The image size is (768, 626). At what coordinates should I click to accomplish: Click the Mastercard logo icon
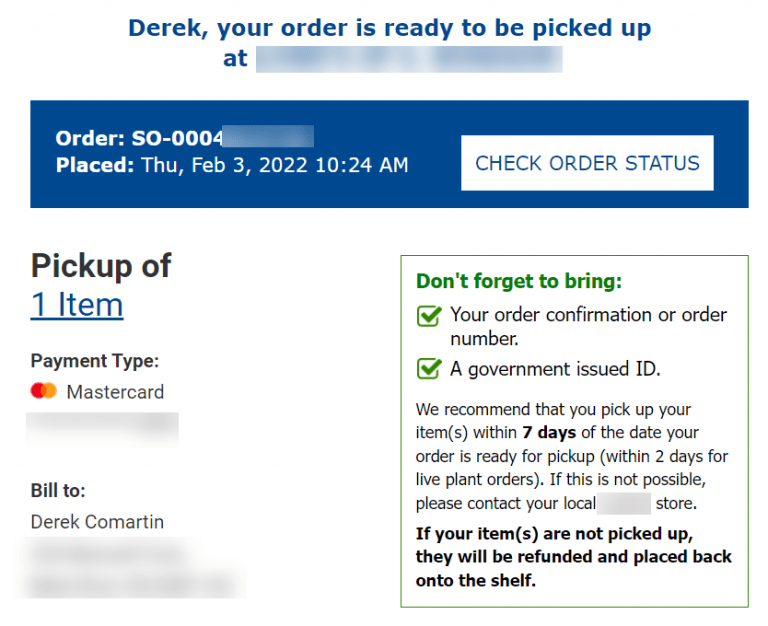(x=44, y=391)
